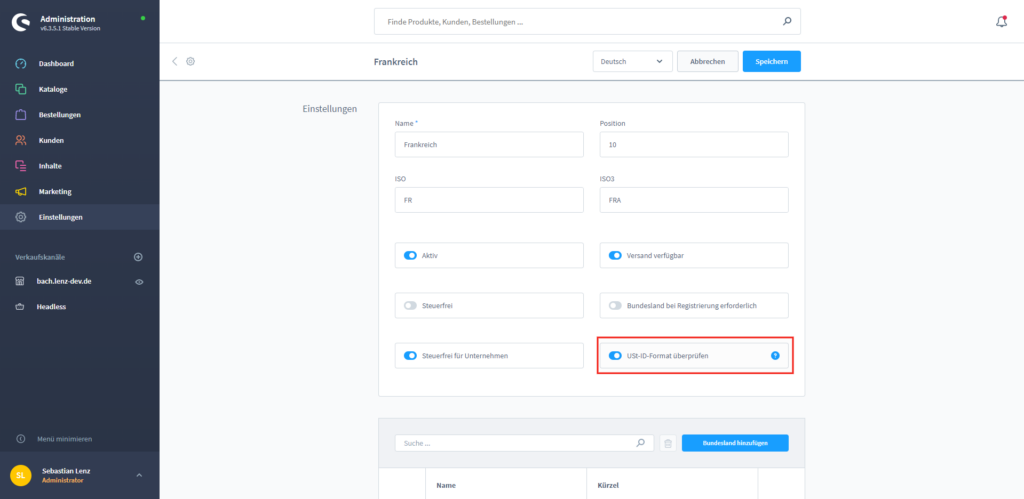Screen dimensions: 1024x499
Task: Click the Shopware logo in sidebar
Action: (20, 23)
